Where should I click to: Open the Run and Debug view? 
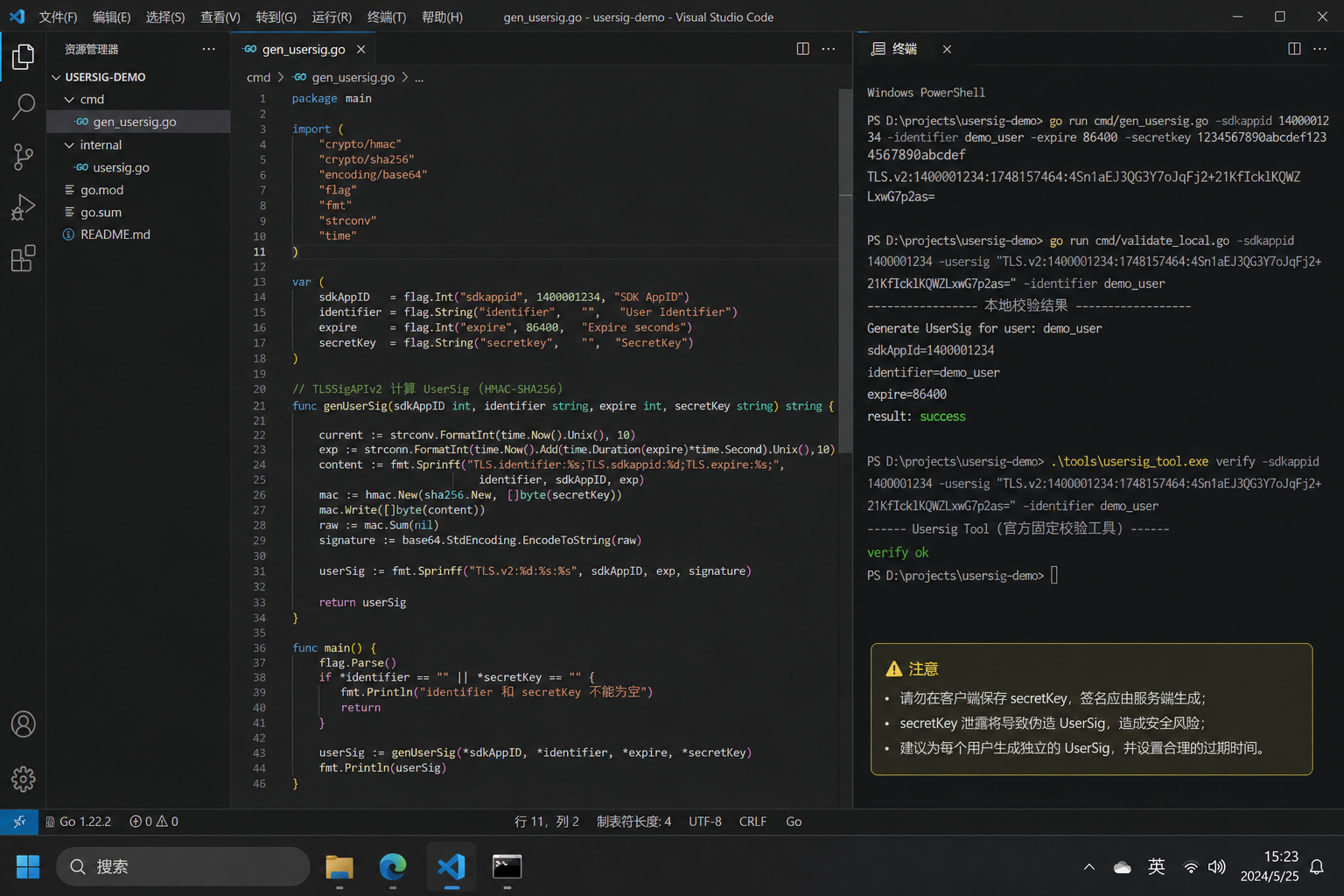click(x=24, y=207)
